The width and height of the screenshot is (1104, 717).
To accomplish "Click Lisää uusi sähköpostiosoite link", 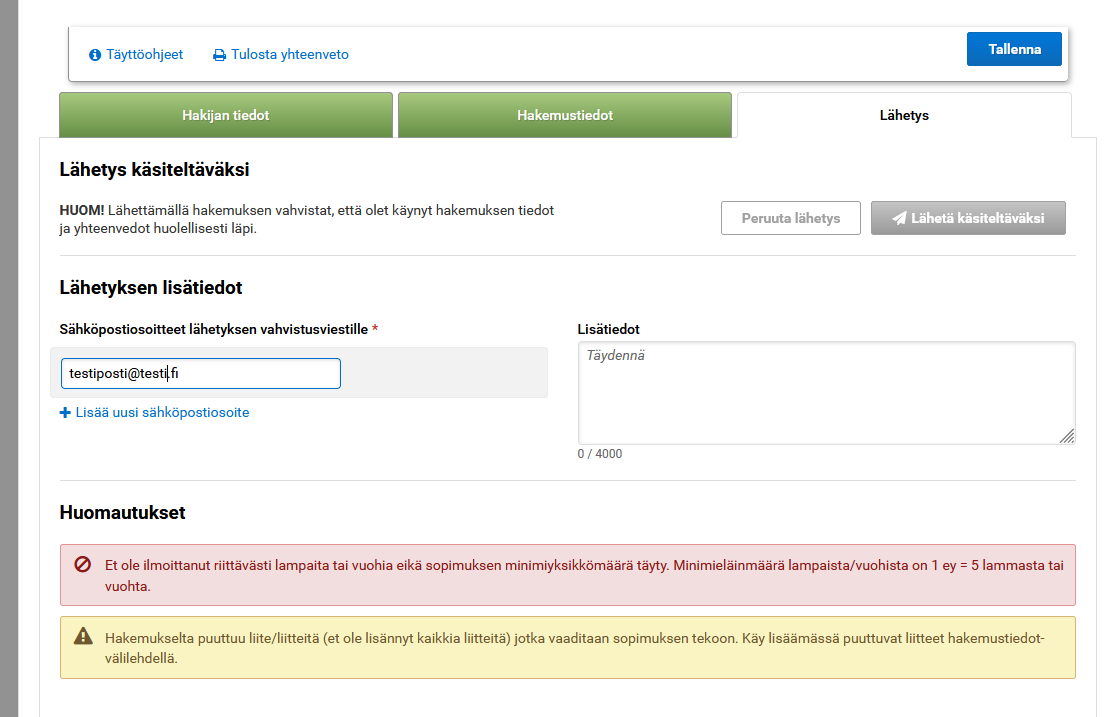I will tap(162, 412).
